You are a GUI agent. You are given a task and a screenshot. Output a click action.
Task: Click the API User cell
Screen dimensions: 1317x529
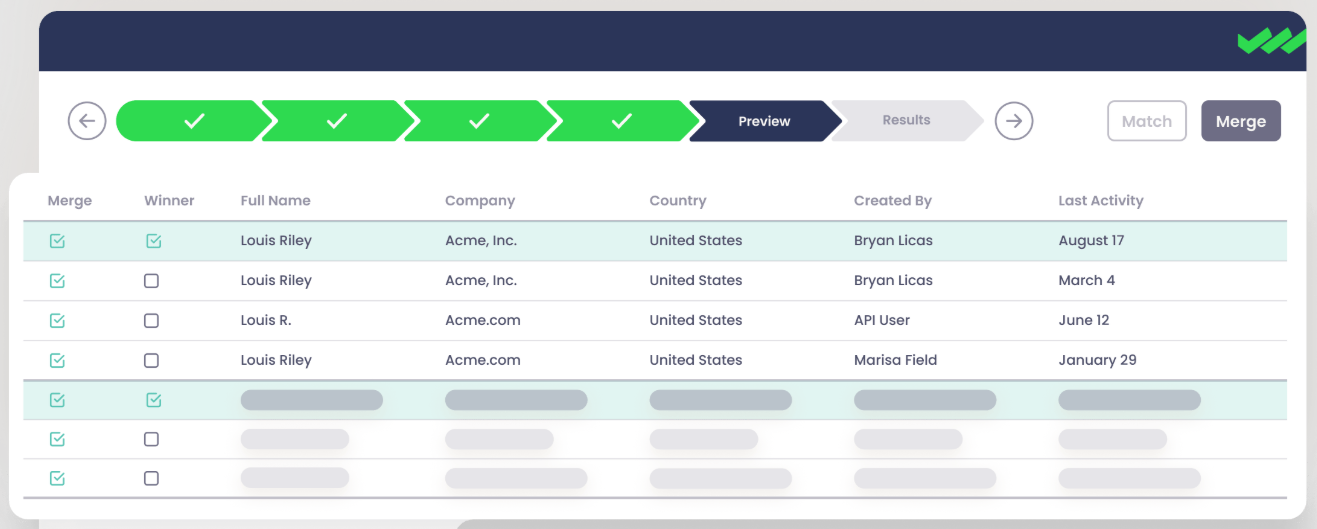coord(882,320)
